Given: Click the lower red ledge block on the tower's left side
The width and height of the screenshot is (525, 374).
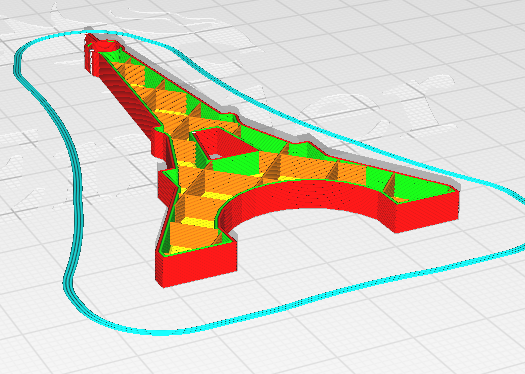Looking at the screenshot, I should click(166, 188).
